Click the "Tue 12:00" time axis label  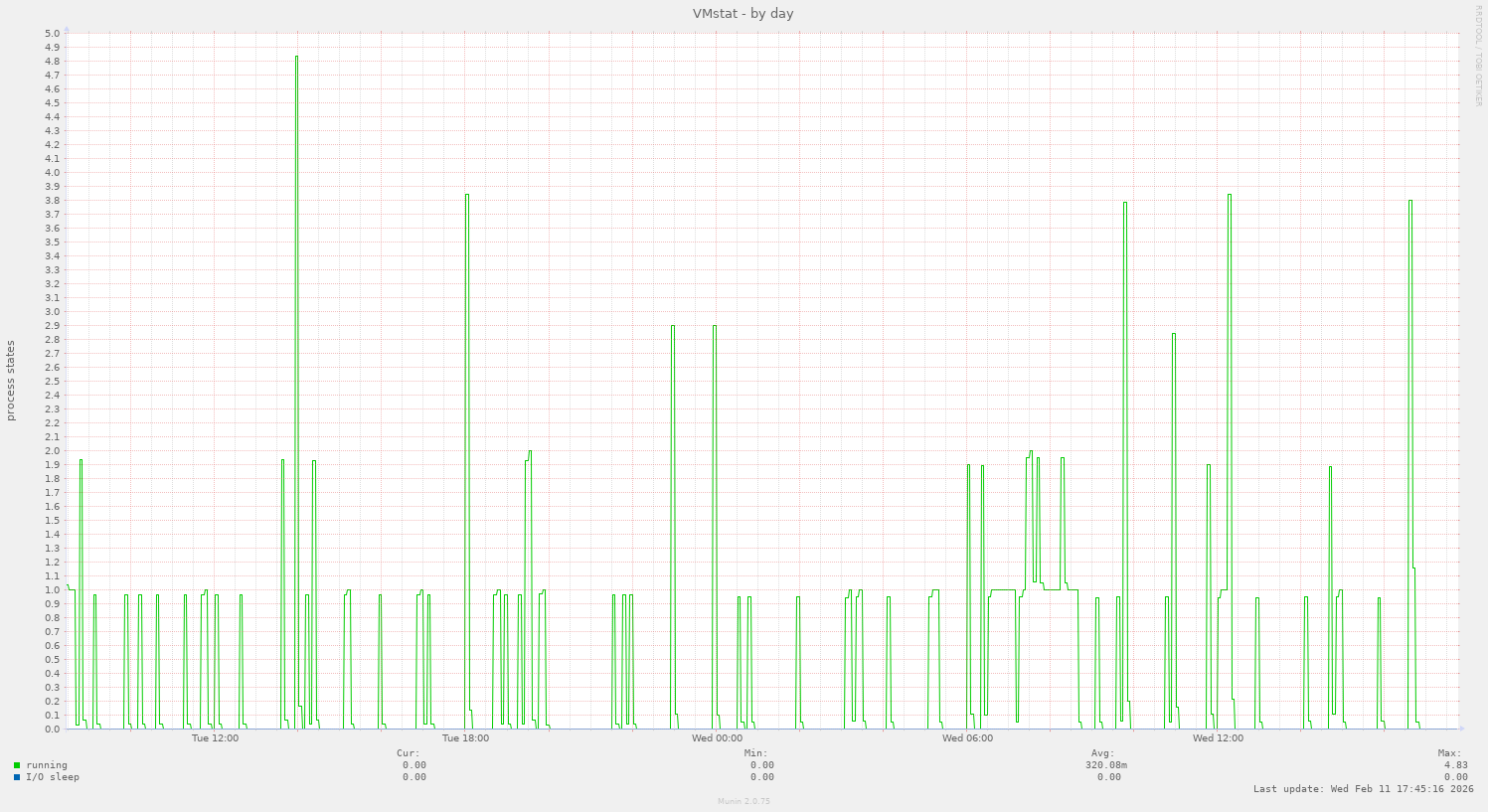tap(215, 738)
